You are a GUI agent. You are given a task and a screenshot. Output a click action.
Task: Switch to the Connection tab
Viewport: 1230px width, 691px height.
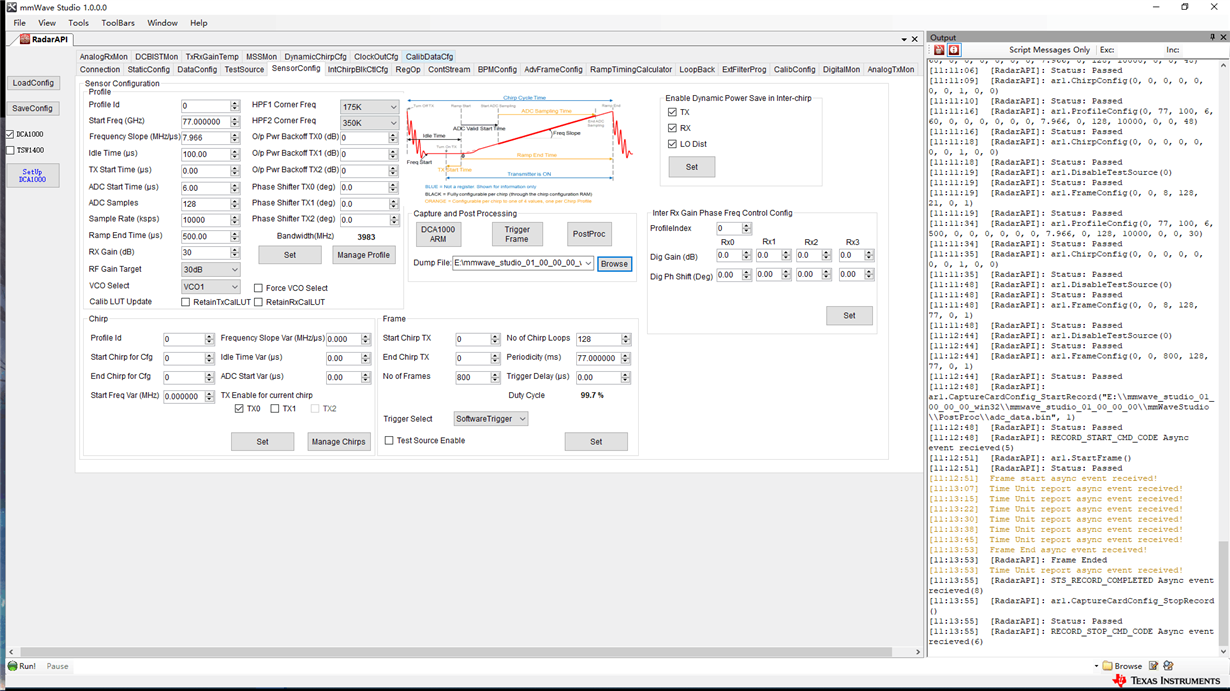(x=100, y=70)
